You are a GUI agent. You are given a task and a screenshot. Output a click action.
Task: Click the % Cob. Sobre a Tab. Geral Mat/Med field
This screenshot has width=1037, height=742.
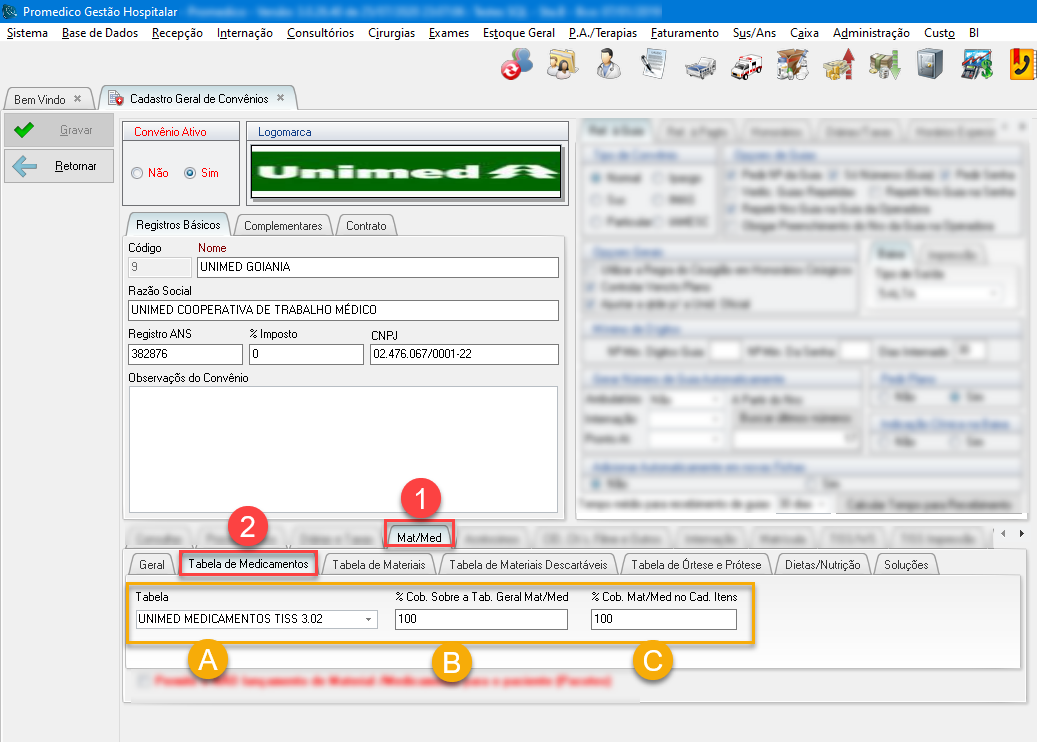[x=481, y=619]
